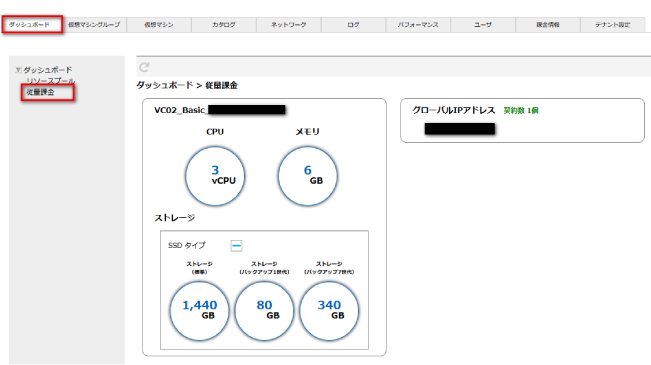Collapse the ダッシュボード tree node arrow
651x365 pixels.
pyautogui.click(x=18, y=70)
